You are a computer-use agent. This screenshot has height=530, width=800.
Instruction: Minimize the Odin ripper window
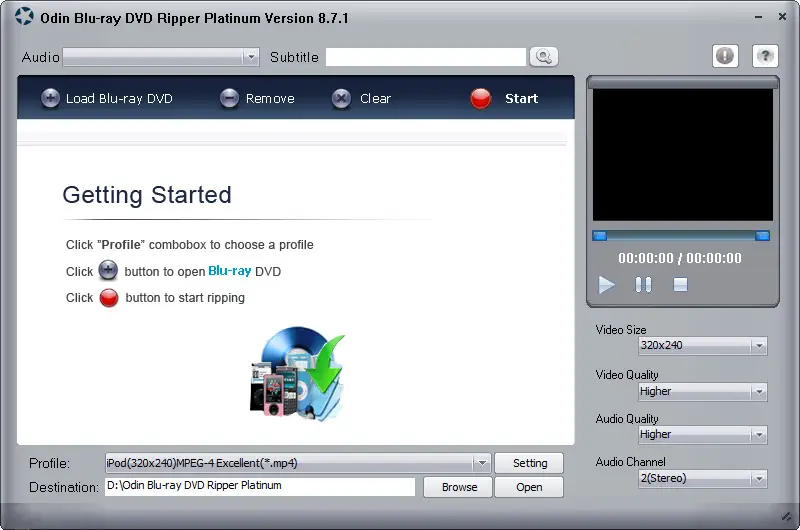759,17
